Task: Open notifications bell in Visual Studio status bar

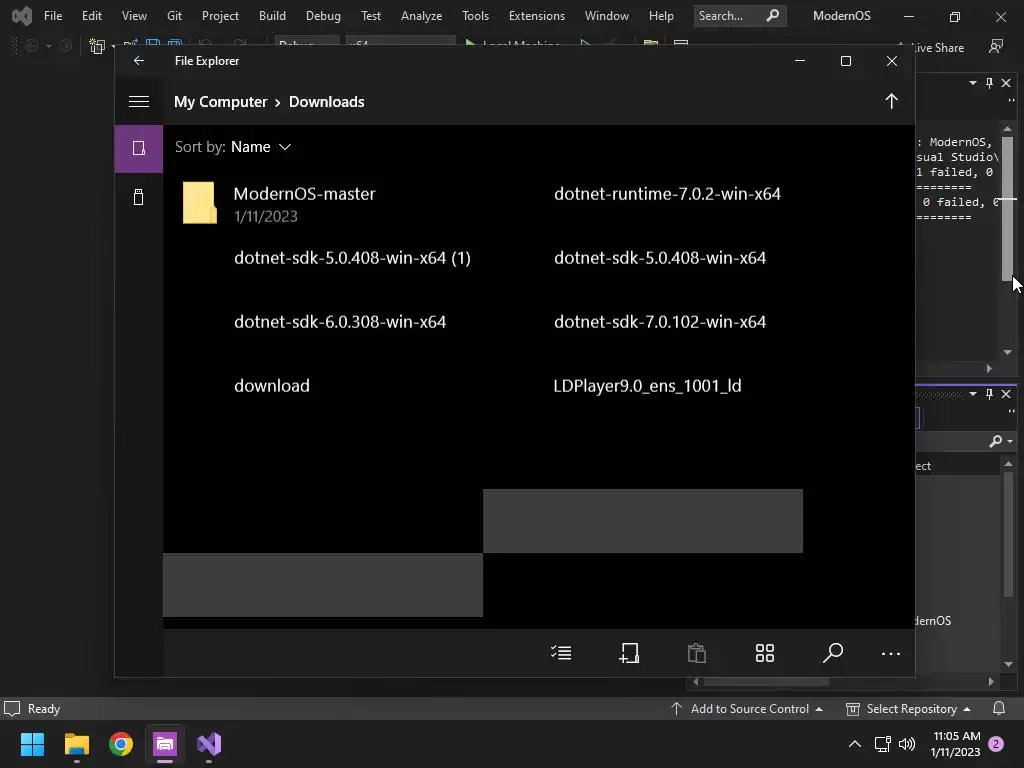Action: pos(999,709)
